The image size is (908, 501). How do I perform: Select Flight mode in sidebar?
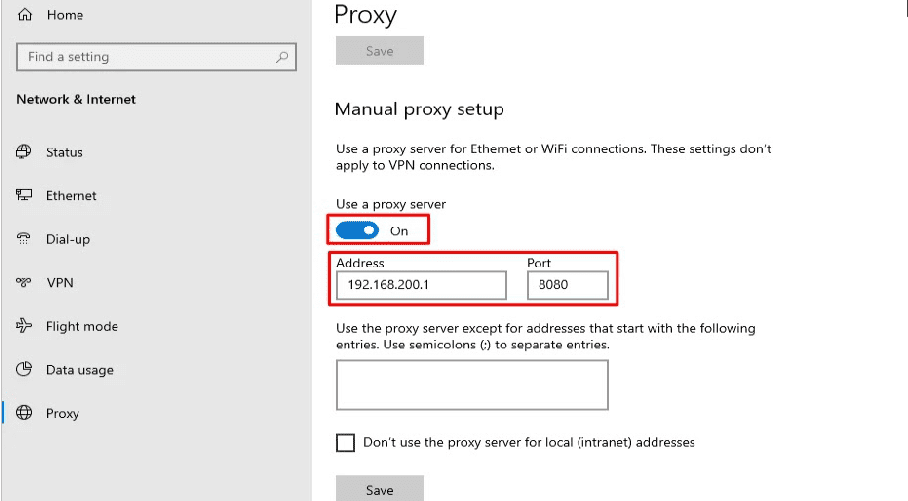tap(81, 326)
